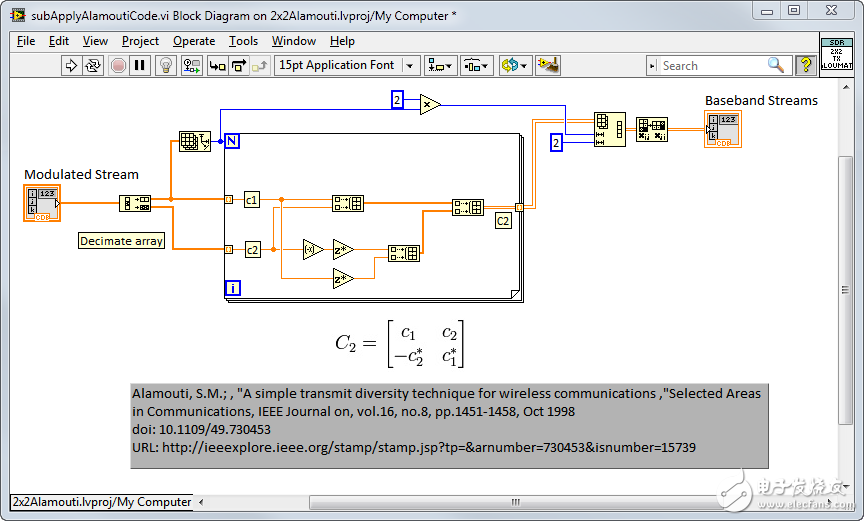Toggle Retain Wire Values button
The width and height of the screenshot is (864, 521).
[192, 66]
